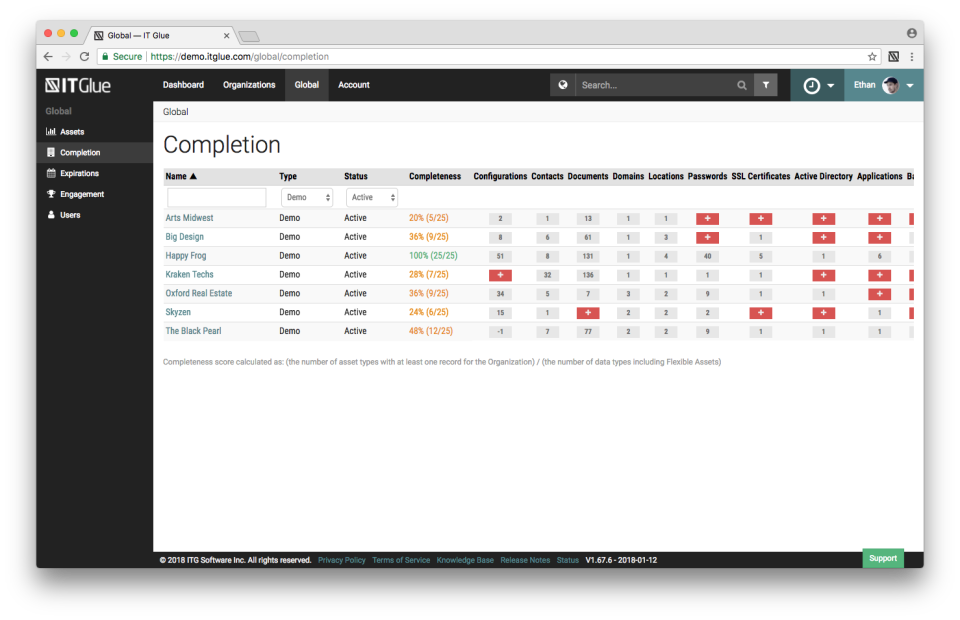
Task: Open the search filter funnel icon
Action: coord(766,85)
